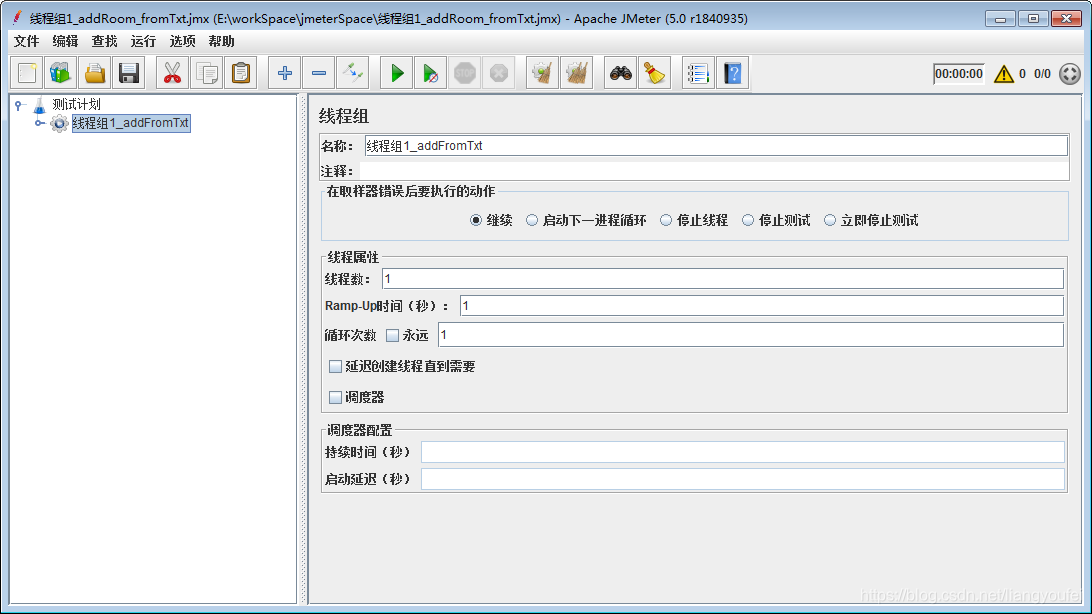Save the test plan with floppy icon
1092x614 pixels.
pos(129,73)
